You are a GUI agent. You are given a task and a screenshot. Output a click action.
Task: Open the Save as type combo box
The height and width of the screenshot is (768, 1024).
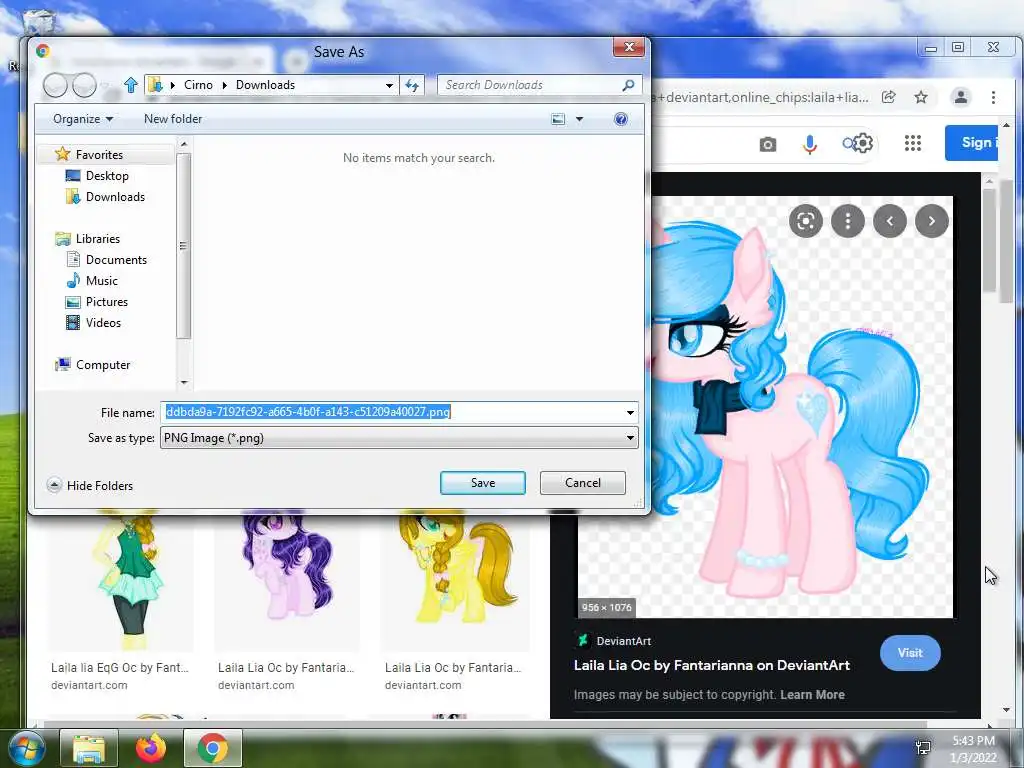click(x=399, y=438)
